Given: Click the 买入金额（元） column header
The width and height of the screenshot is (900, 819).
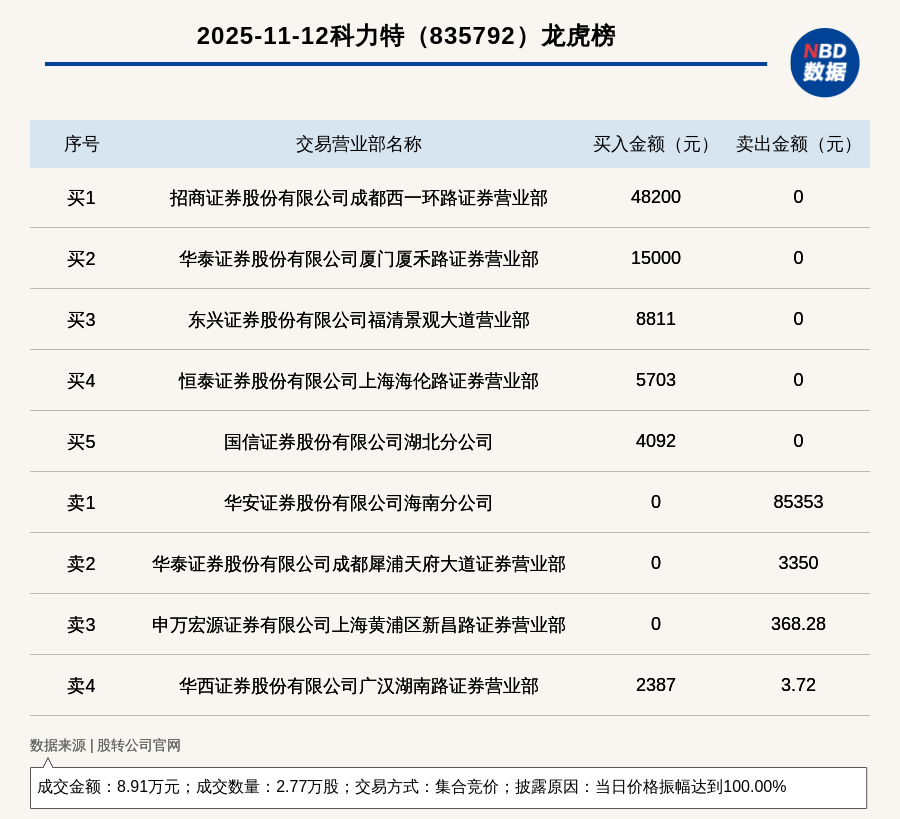Looking at the screenshot, I should pyautogui.click(x=655, y=144).
